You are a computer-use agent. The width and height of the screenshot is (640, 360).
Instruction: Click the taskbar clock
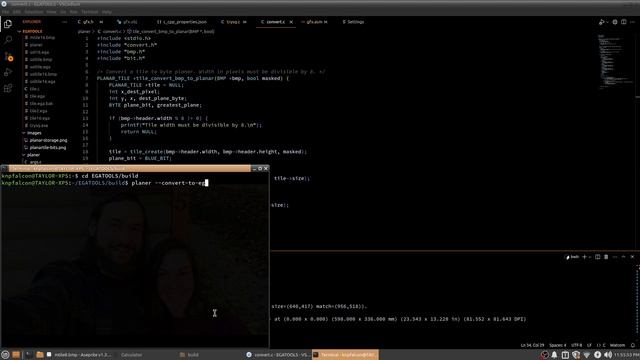coord(627,355)
